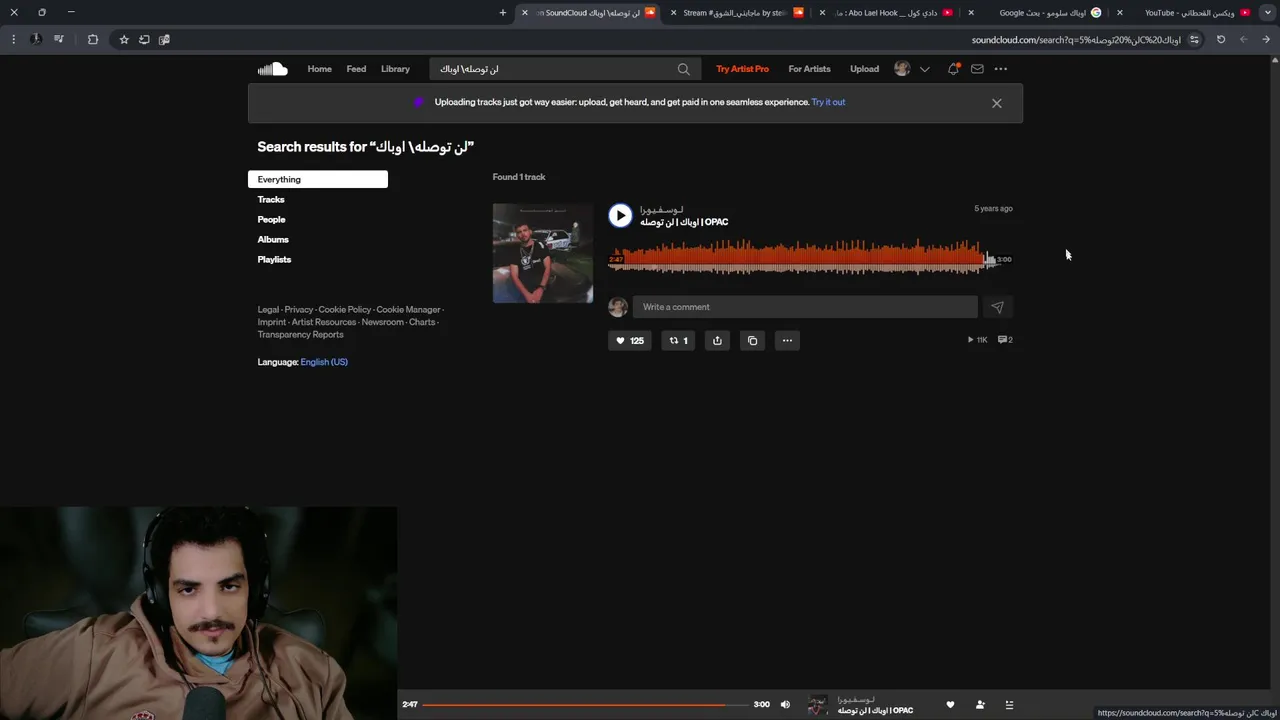The width and height of the screenshot is (1280, 720).
Task: Follow the artist in player bar
Action: pos(980,705)
